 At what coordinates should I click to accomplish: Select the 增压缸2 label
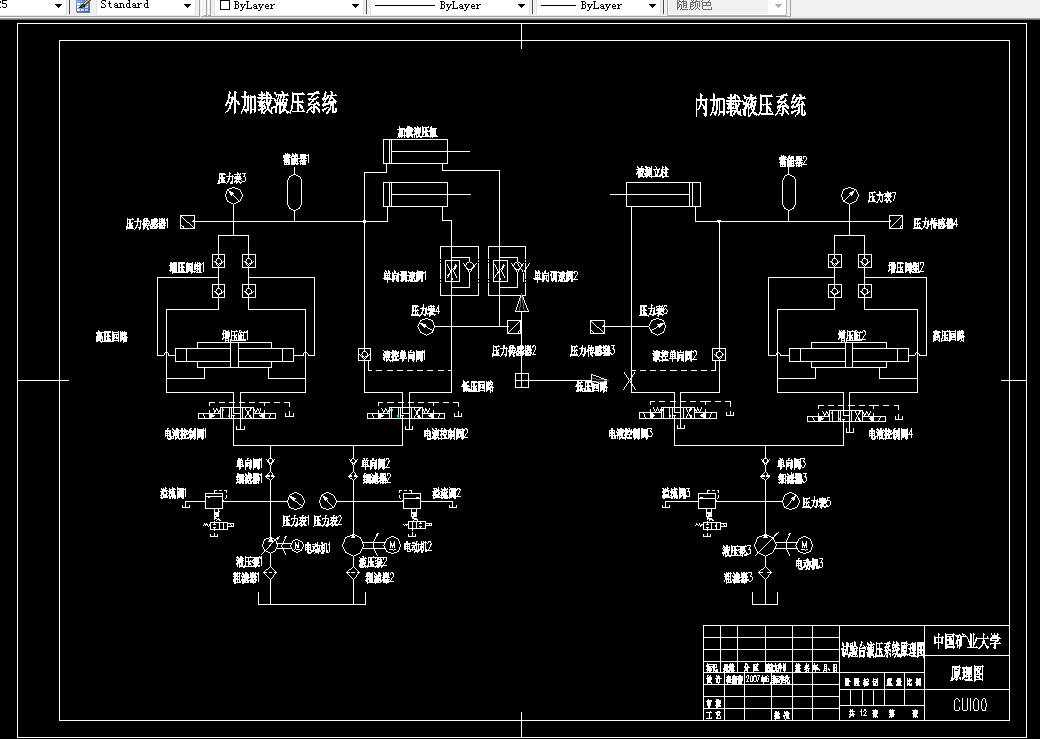852,336
